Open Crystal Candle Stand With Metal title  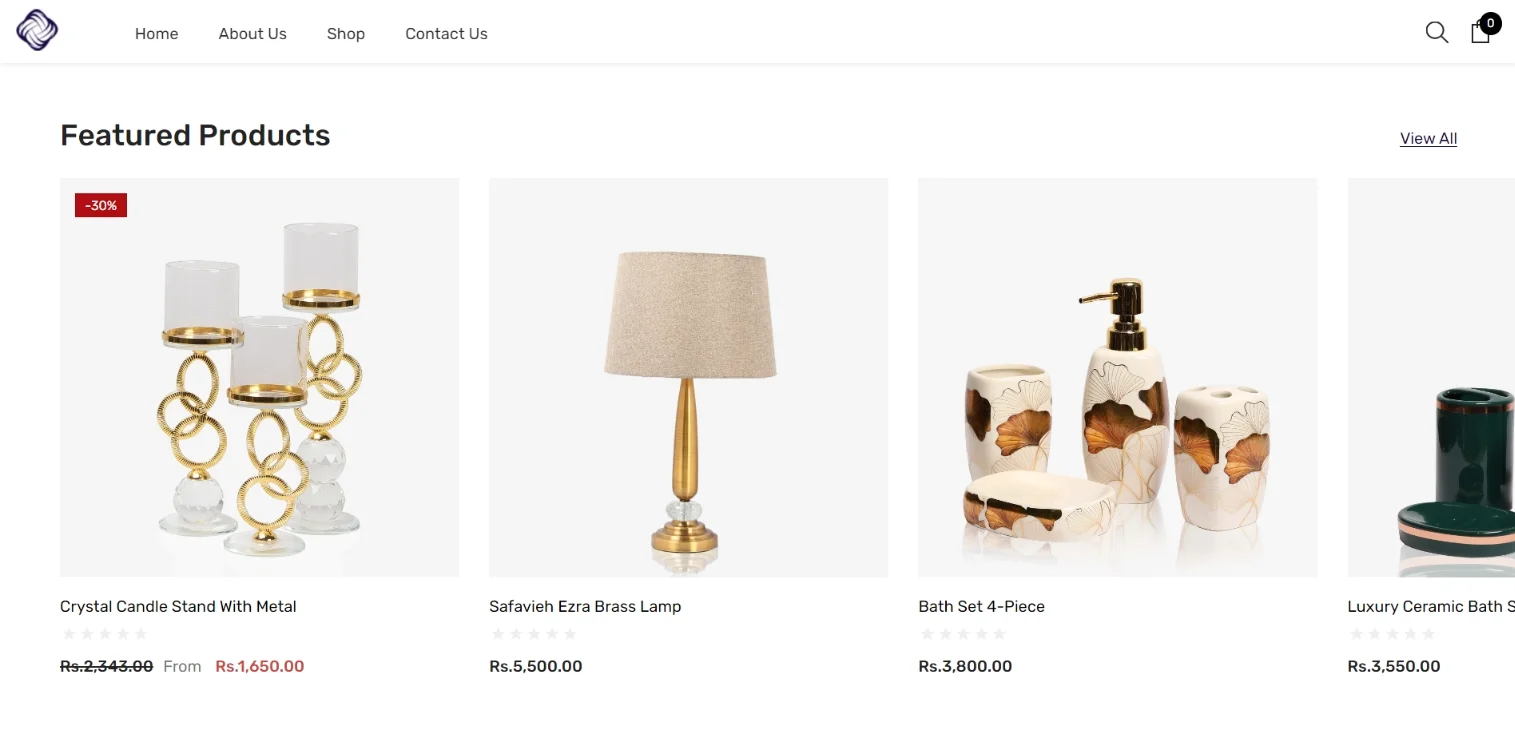pos(178,606)
